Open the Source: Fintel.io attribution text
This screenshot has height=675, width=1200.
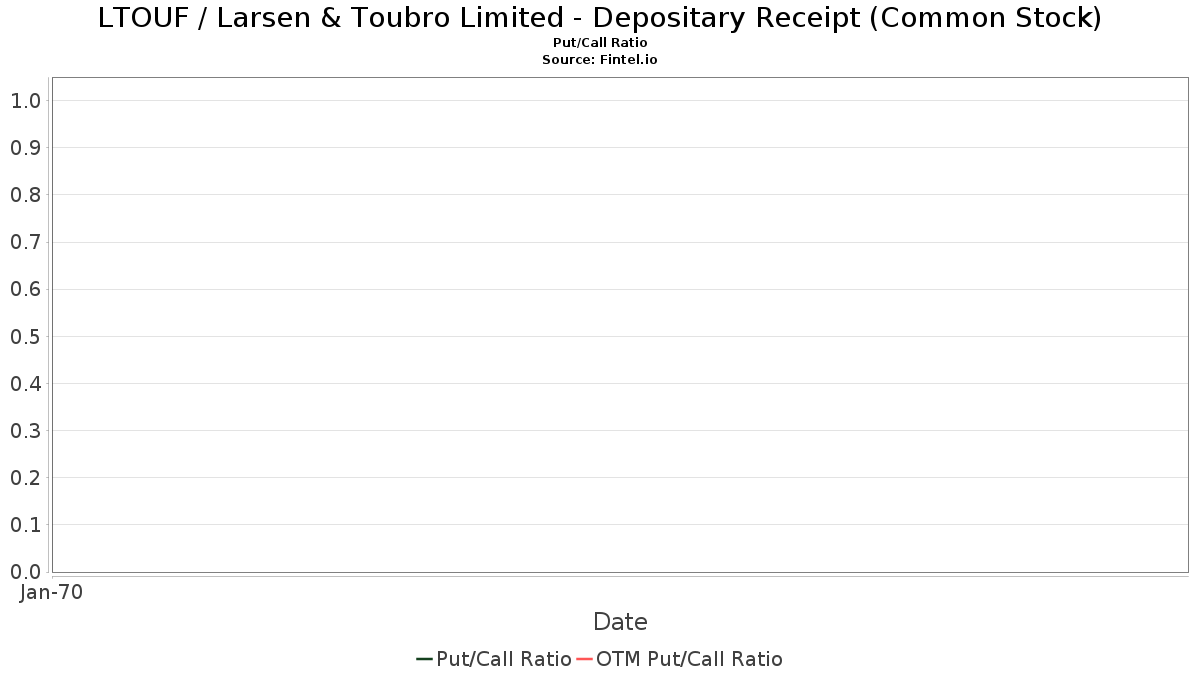[x=600, y=60]
